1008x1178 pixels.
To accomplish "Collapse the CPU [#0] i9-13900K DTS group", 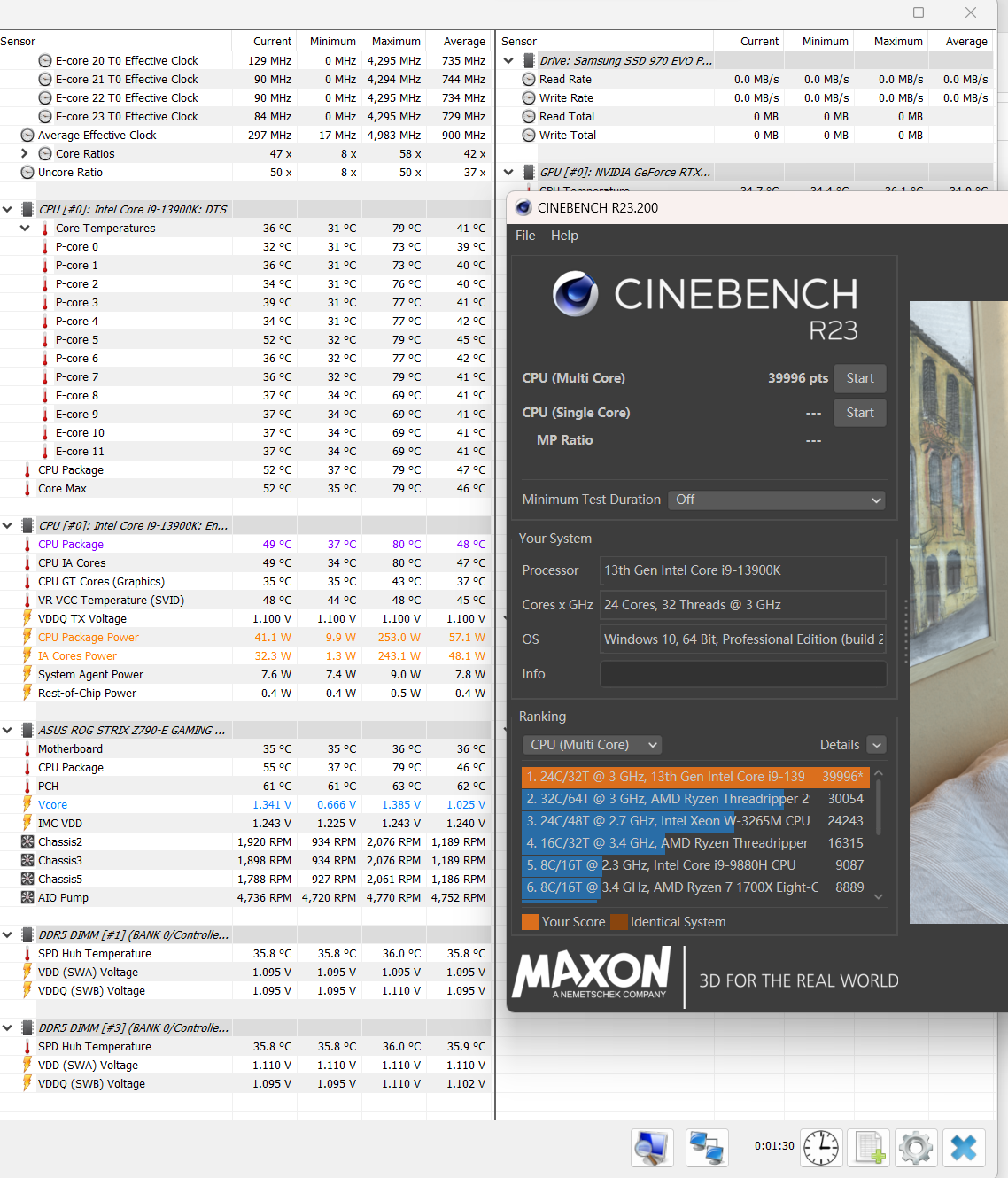I will pyautogui.click(x=7, y=210).
